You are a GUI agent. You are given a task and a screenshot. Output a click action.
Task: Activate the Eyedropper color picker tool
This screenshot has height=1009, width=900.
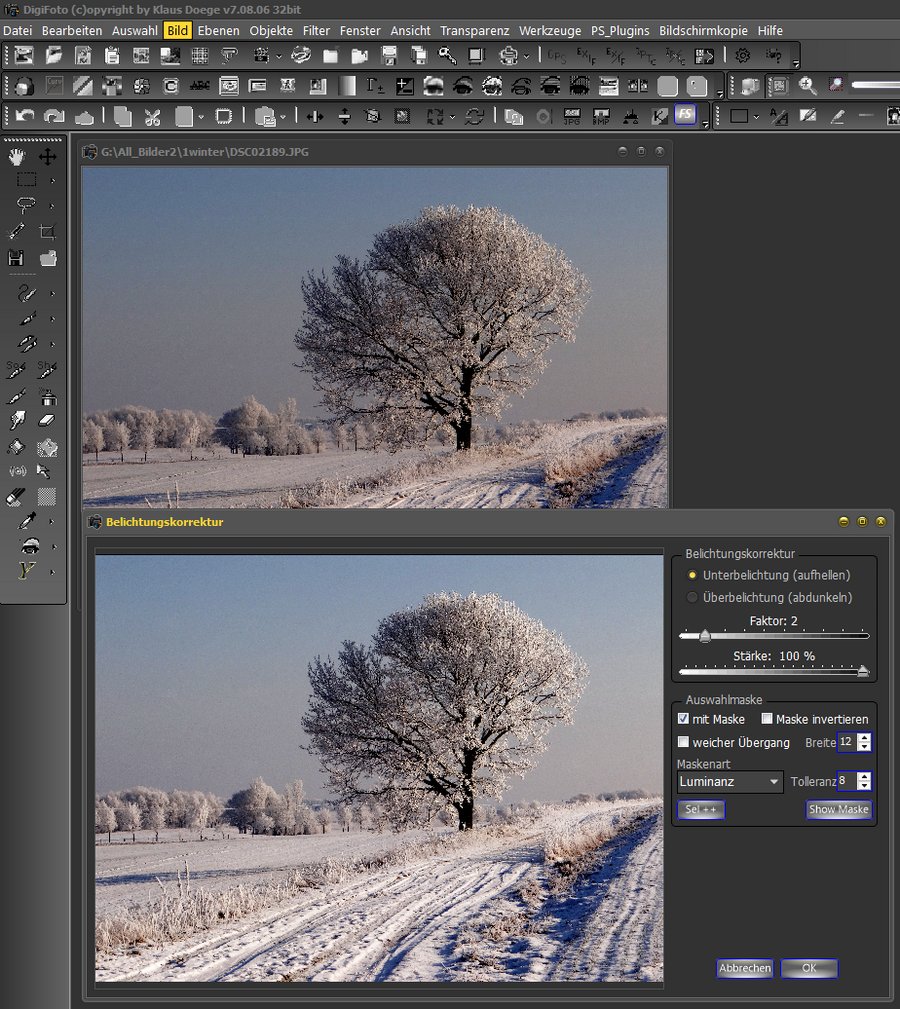pyautogui.click(x=26, y=521)
